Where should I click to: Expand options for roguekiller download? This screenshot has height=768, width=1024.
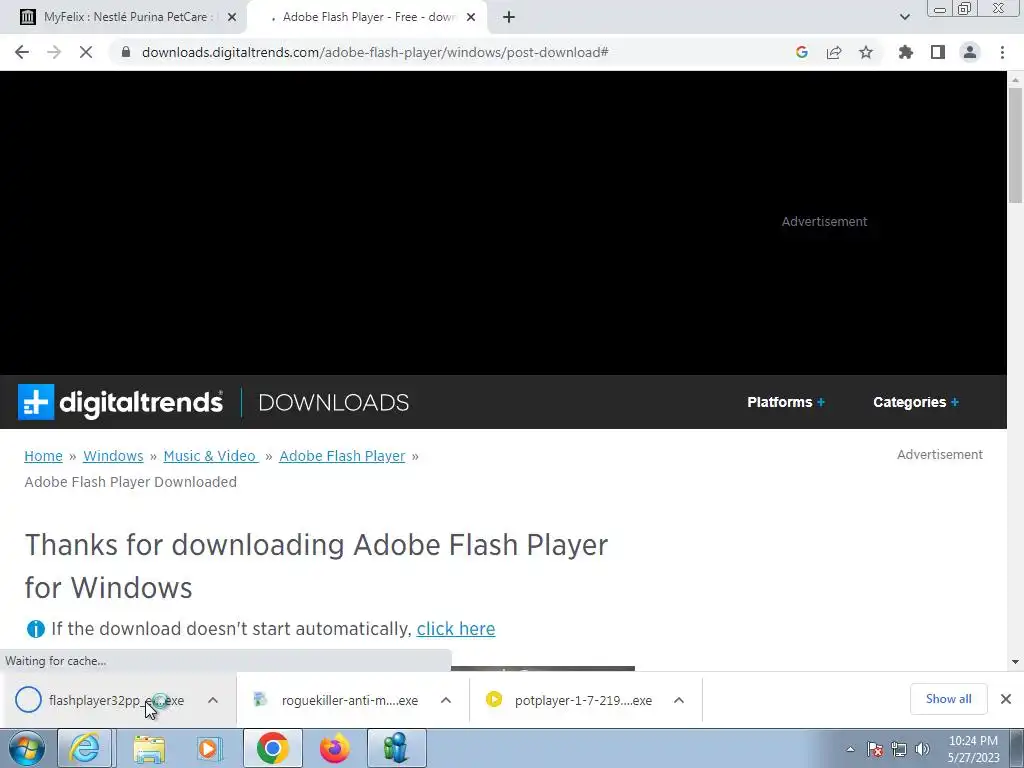[x=446, y=700]
